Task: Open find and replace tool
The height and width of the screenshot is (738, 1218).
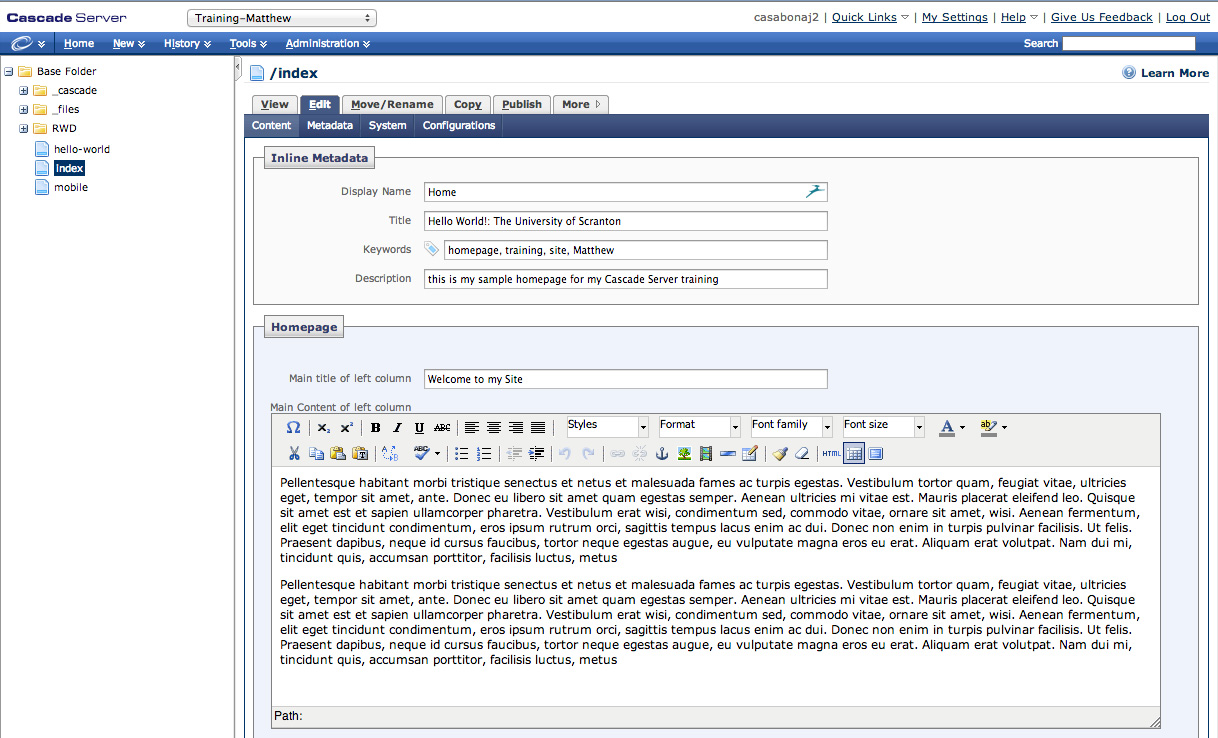Action: [390, 453]
